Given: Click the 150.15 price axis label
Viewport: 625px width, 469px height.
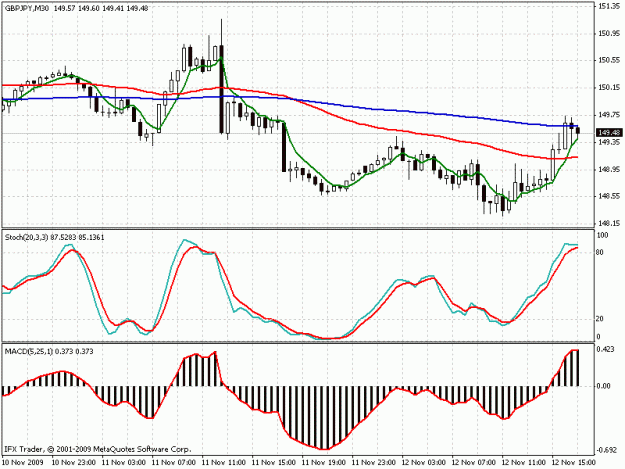Looking at the screenshot, I should (608, 87).
